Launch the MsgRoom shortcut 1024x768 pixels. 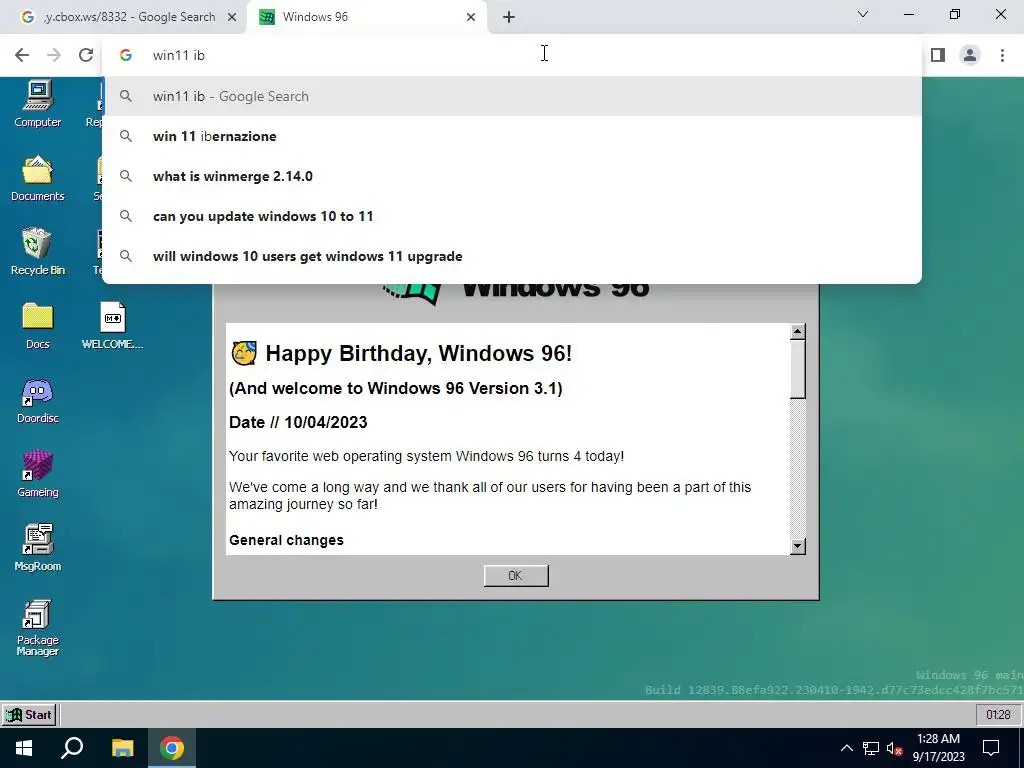37,547
